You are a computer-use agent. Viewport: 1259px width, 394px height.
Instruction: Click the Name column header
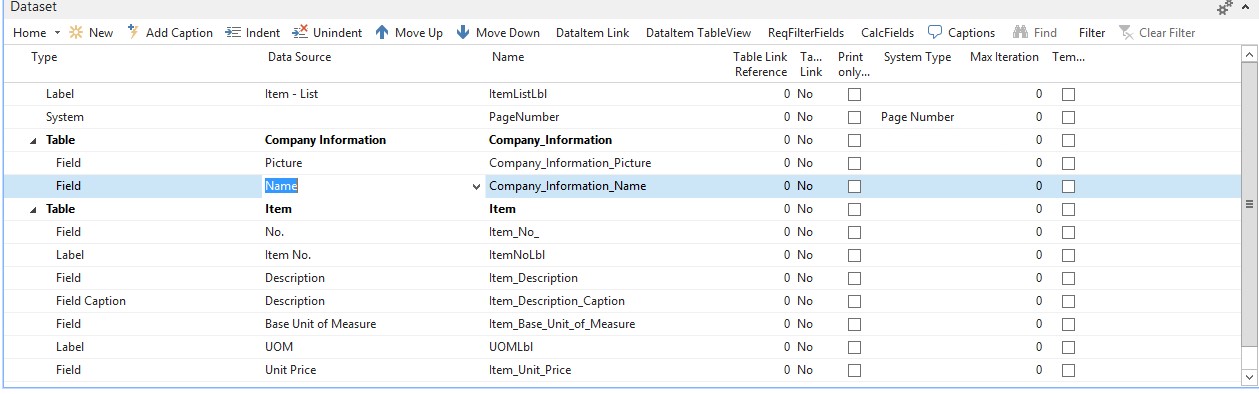(x=508, y=58)
